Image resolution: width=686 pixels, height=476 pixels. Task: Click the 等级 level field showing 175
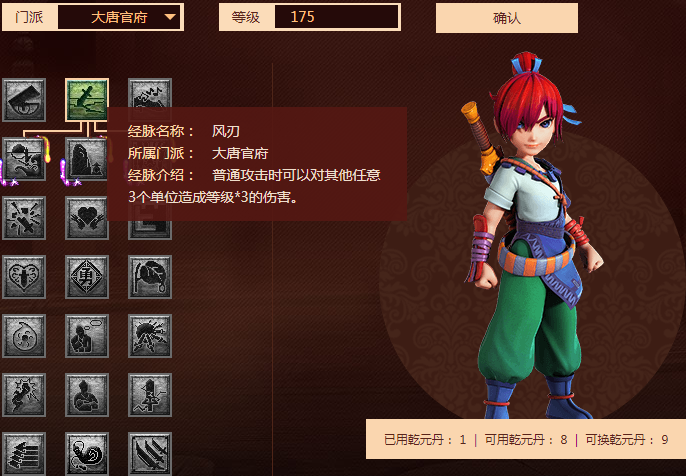coord(336,17)
